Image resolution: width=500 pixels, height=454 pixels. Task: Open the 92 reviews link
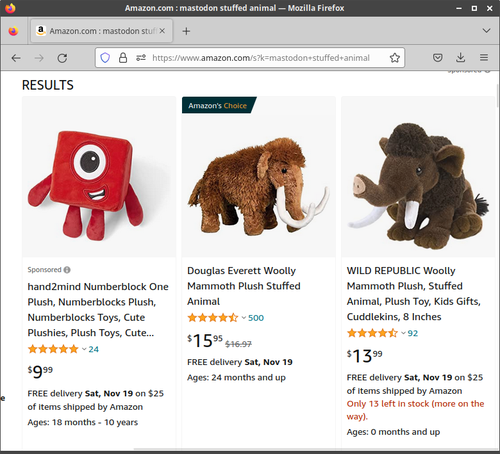coord(413,333)
